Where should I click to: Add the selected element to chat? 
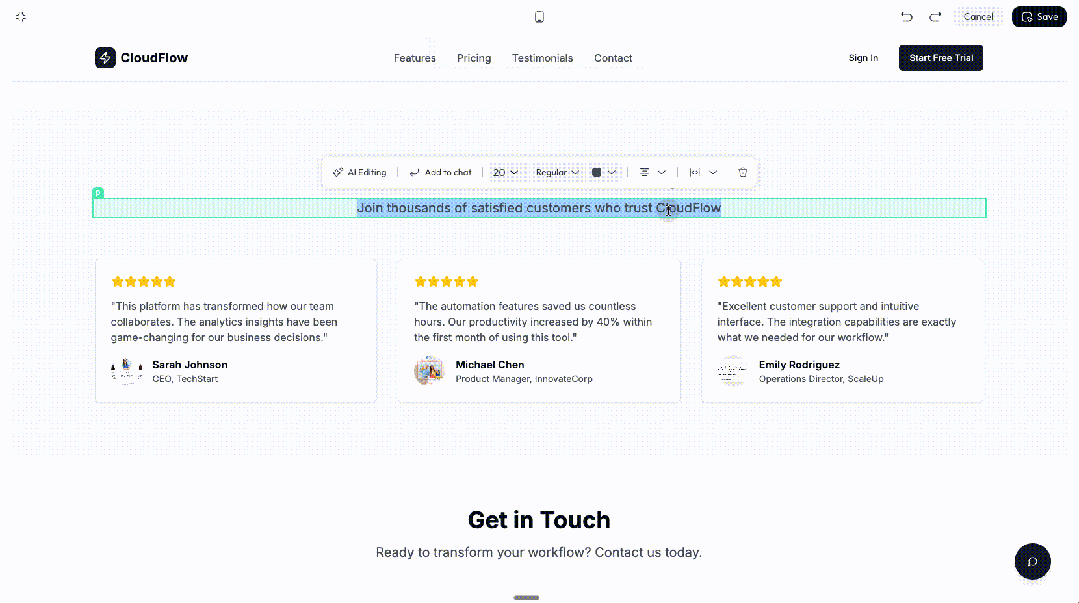point(440,172)
